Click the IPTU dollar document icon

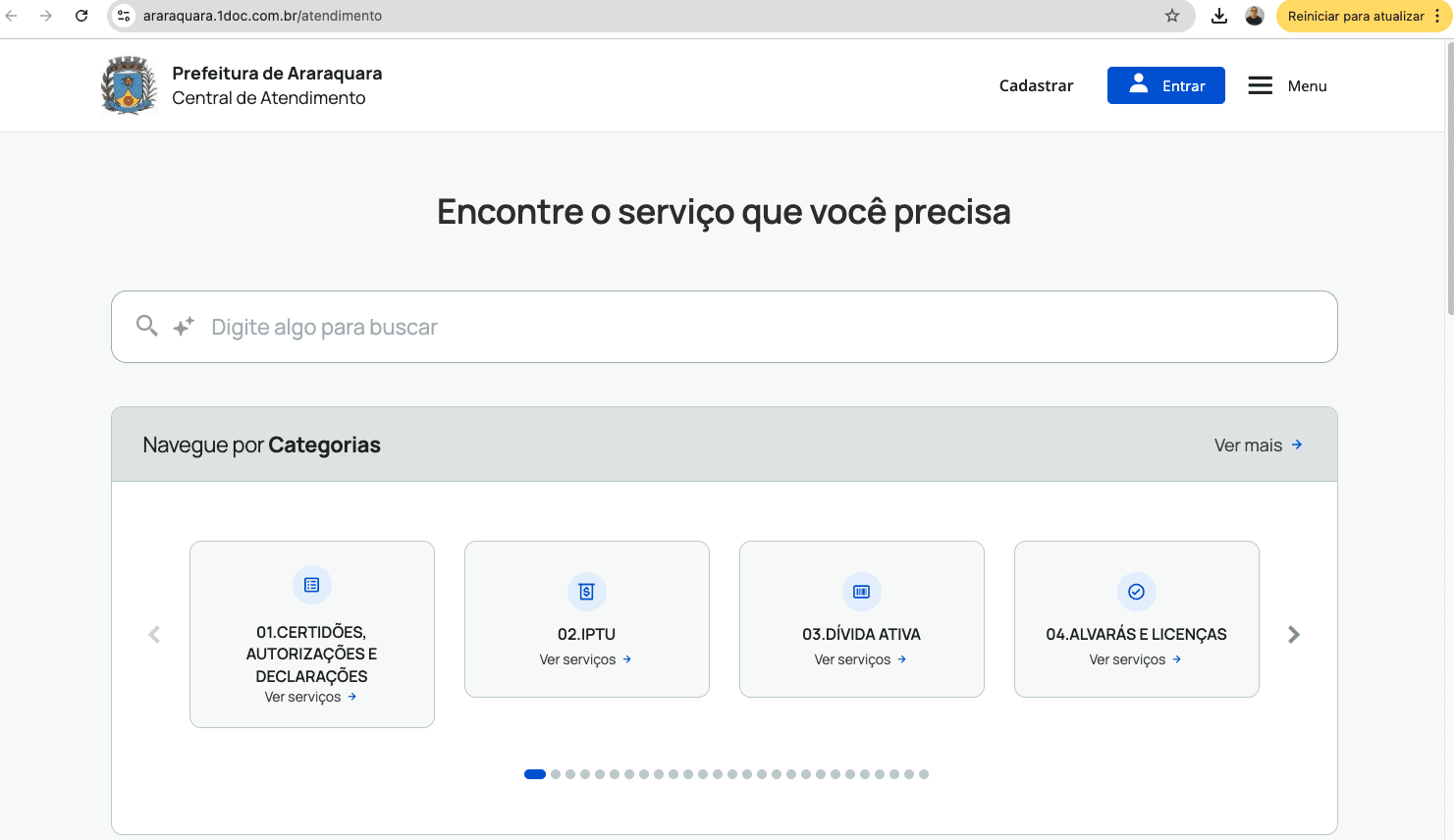[587, 592]
